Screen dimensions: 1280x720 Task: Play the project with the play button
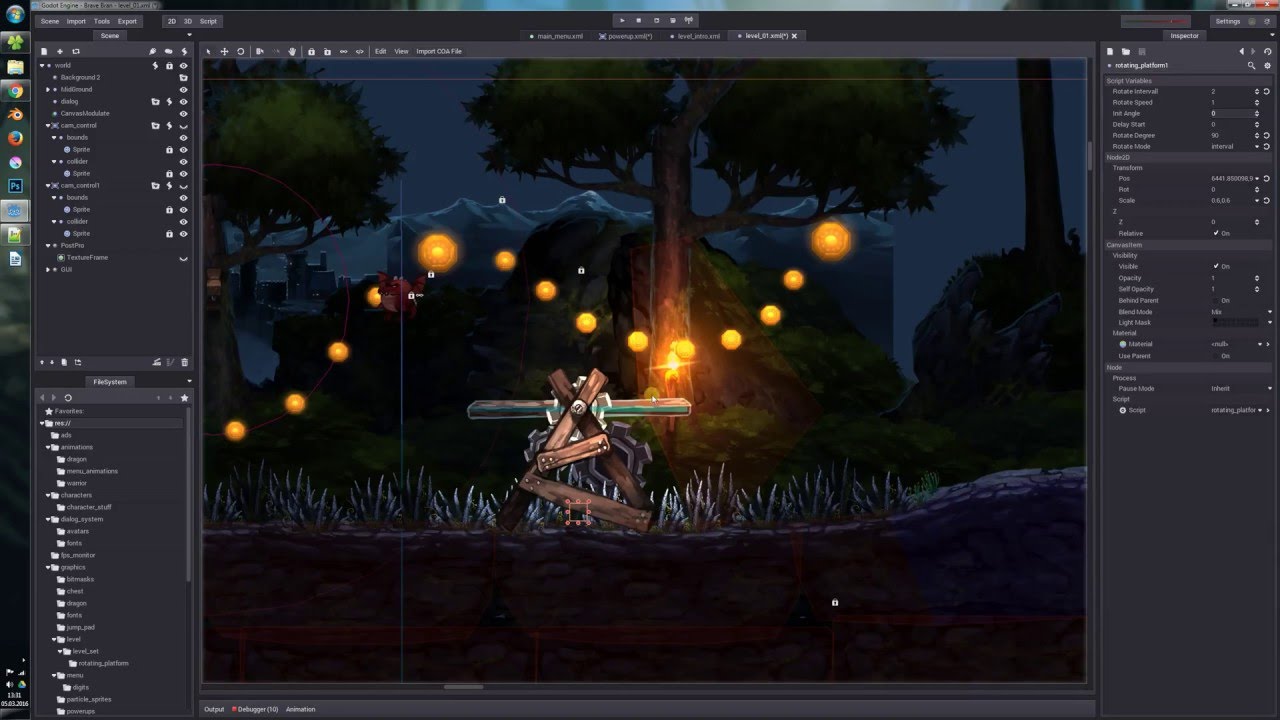622,20
